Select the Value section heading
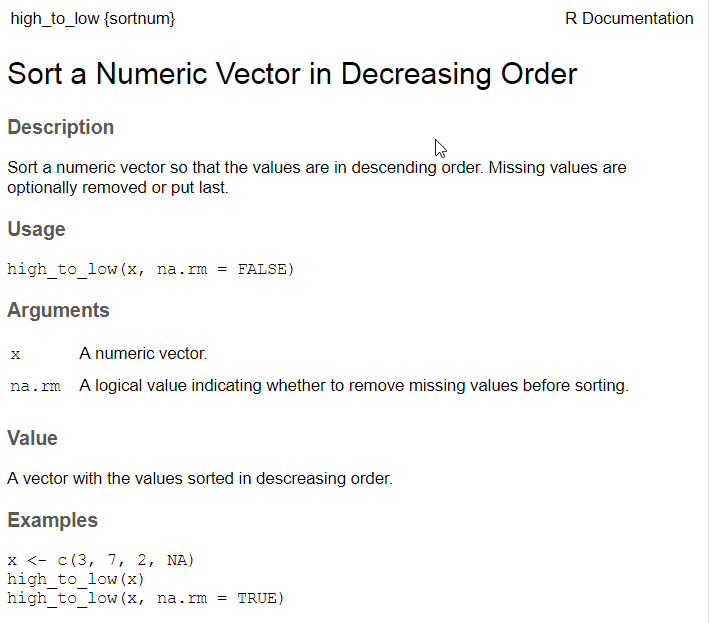709x623 pixels. click(33, 438)
